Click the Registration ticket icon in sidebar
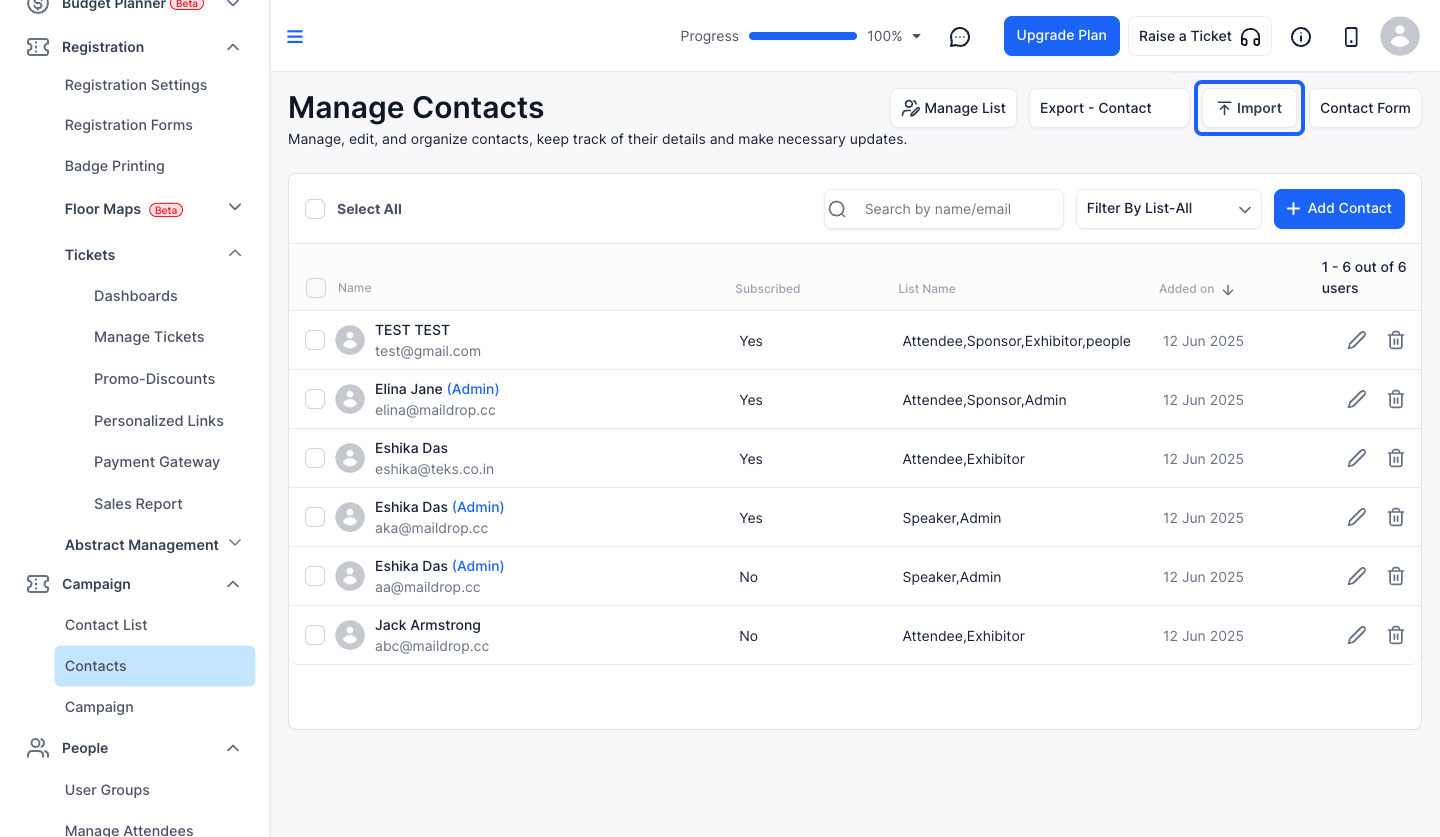The width and height of the screenshot is (1440, 837). [38, 47]
